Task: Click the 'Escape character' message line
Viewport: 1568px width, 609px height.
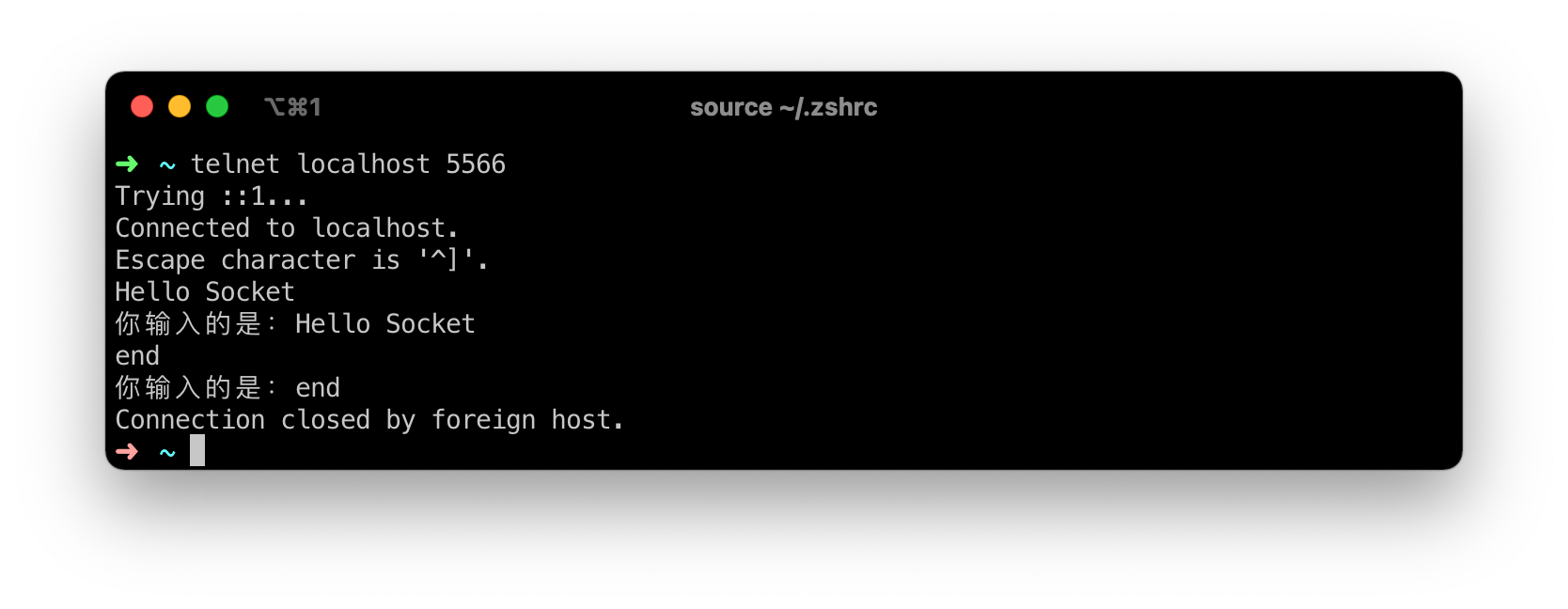Action: pyautogui.click(x=300, y=259)
